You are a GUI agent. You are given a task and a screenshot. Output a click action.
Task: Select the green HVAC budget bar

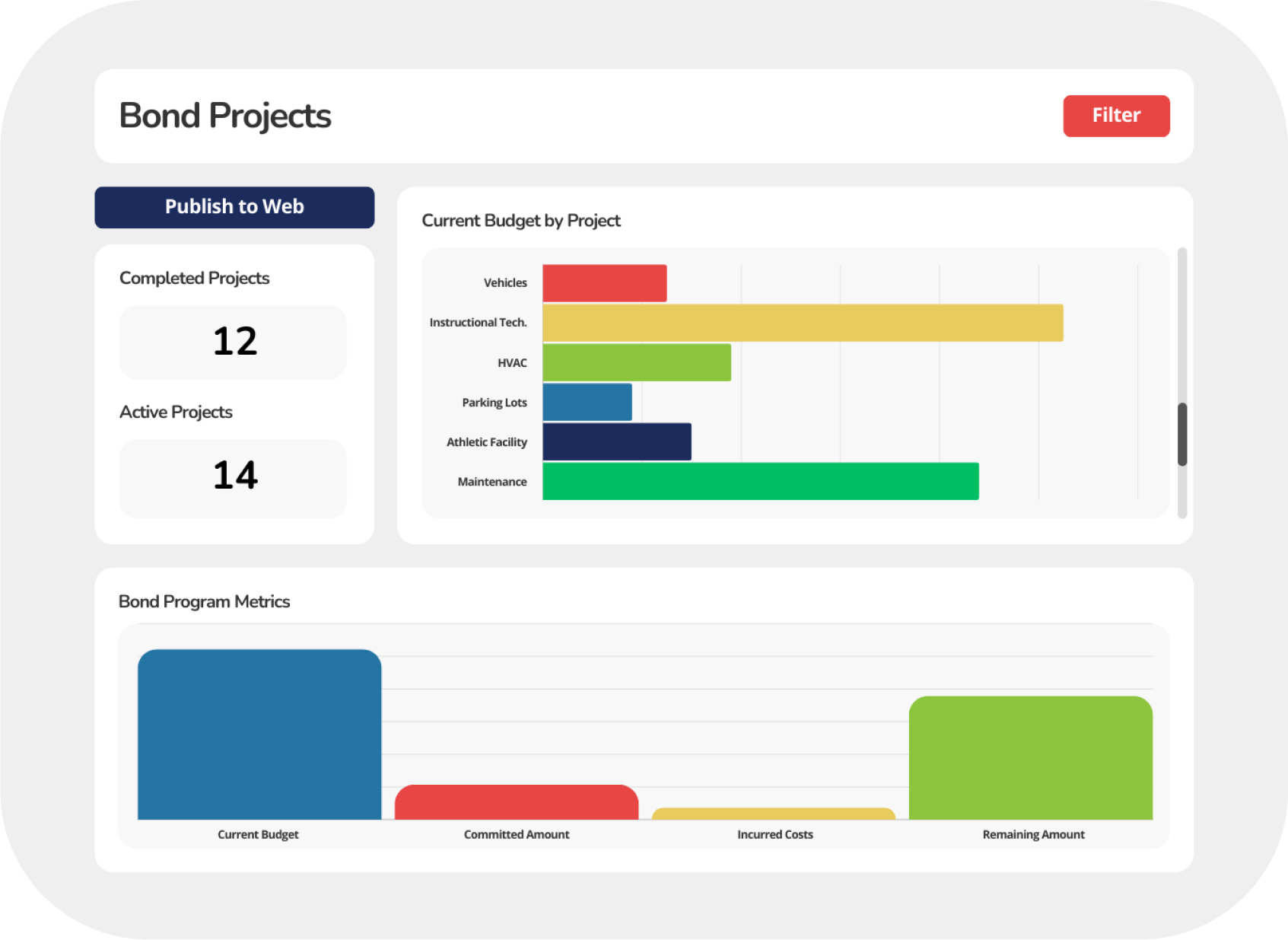click(636, 362)
